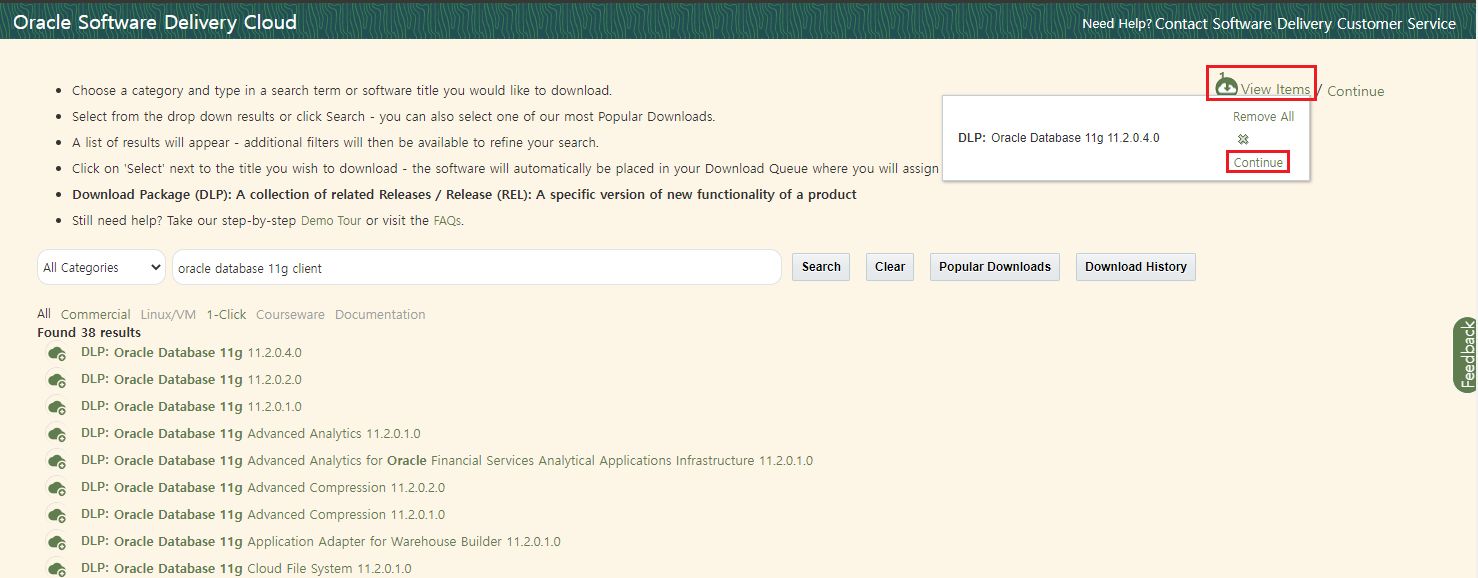Open the FAQs link
Image resolution: width=1478 pixels, height=578 pixels.
[x=447, y=221]
